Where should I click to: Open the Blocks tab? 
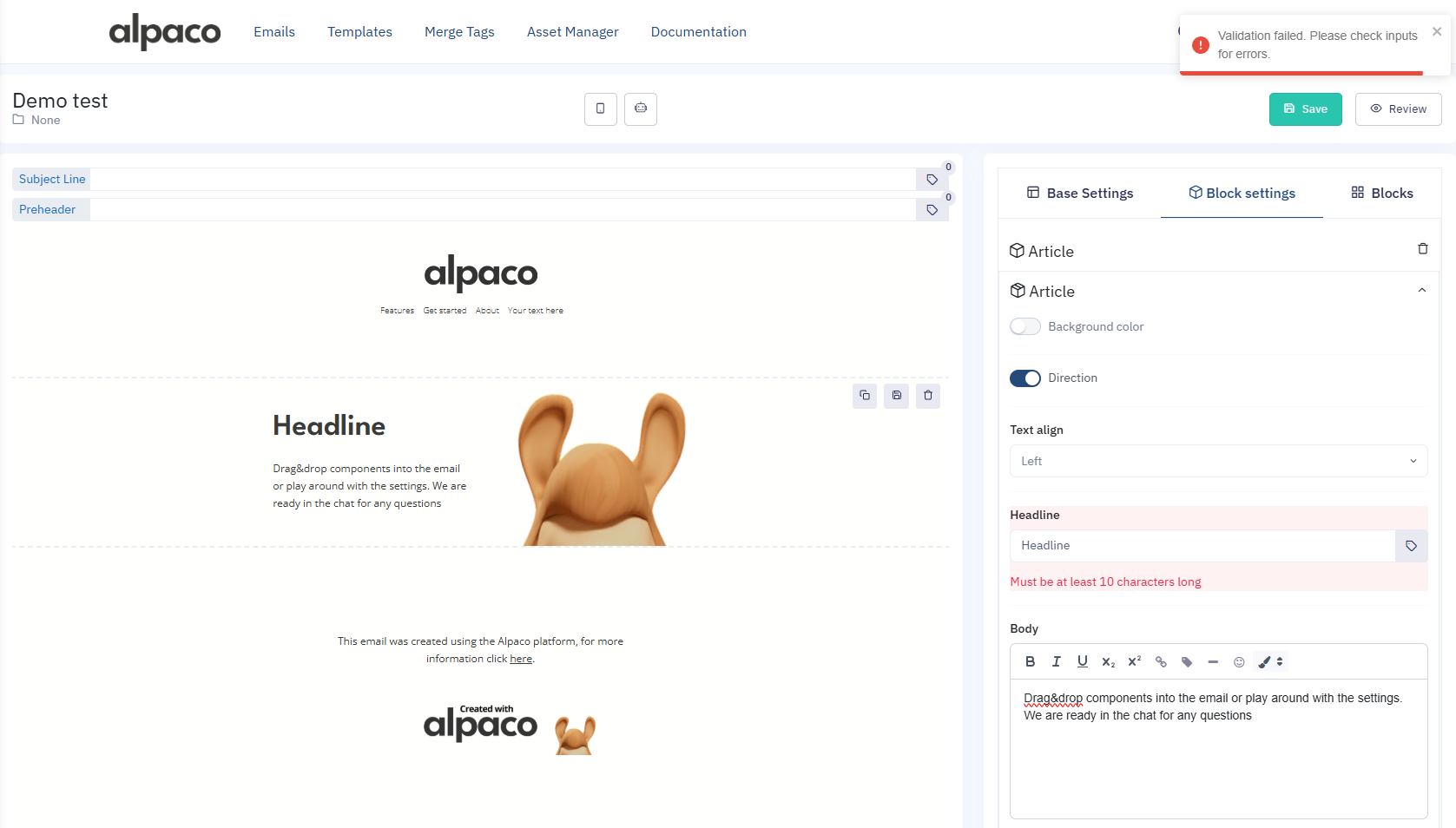pyautogui.click(x=1381, y=194)
